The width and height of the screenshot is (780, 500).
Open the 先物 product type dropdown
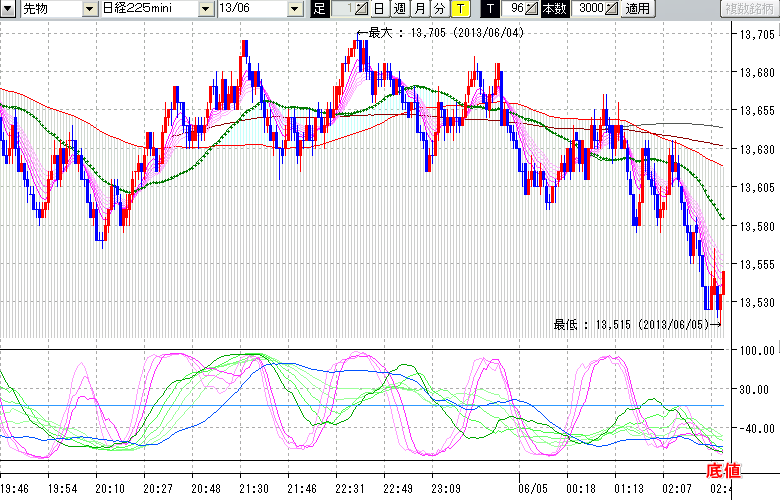90,9
